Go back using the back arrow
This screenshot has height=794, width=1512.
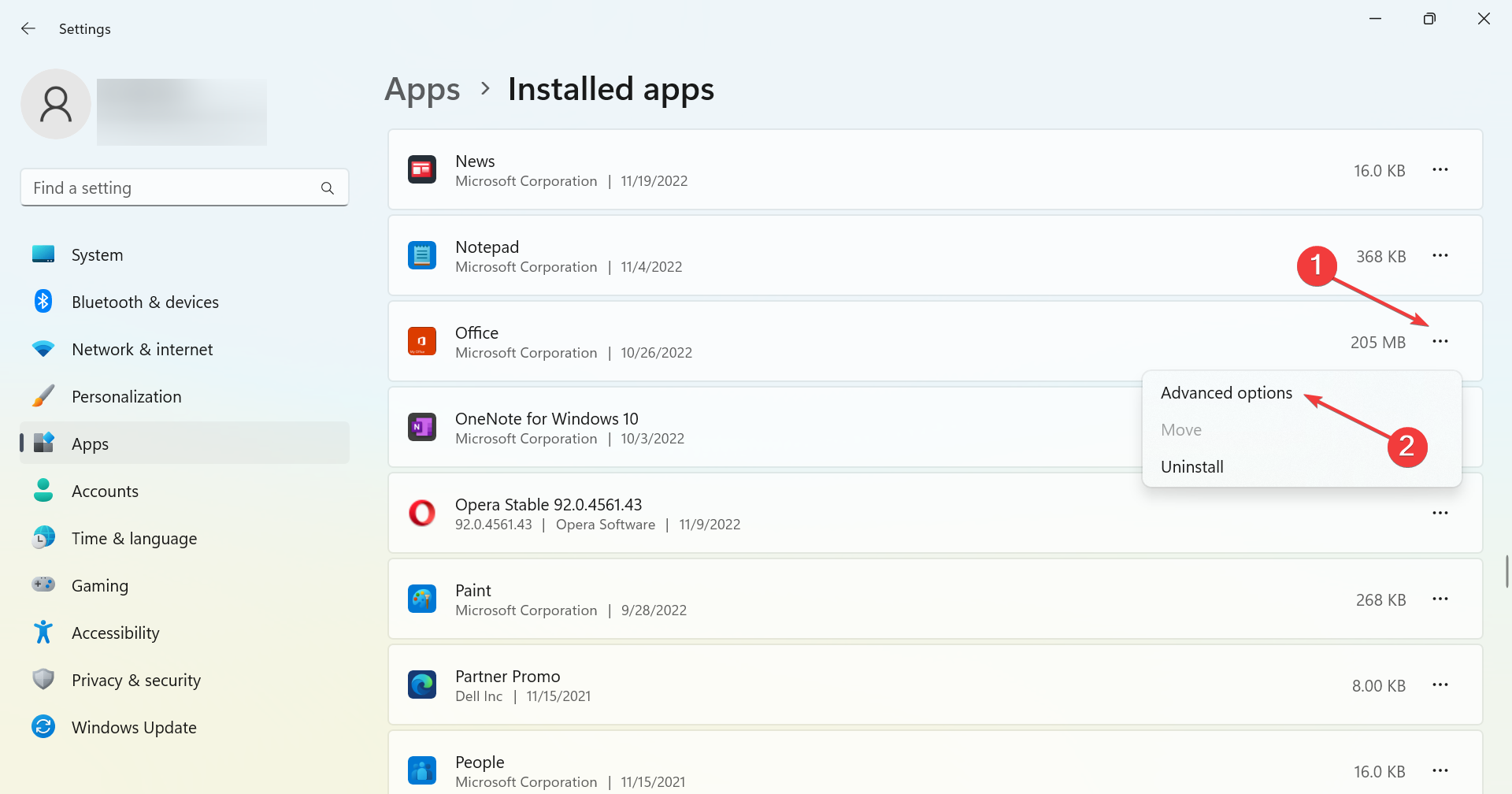[x=28, y=29]
